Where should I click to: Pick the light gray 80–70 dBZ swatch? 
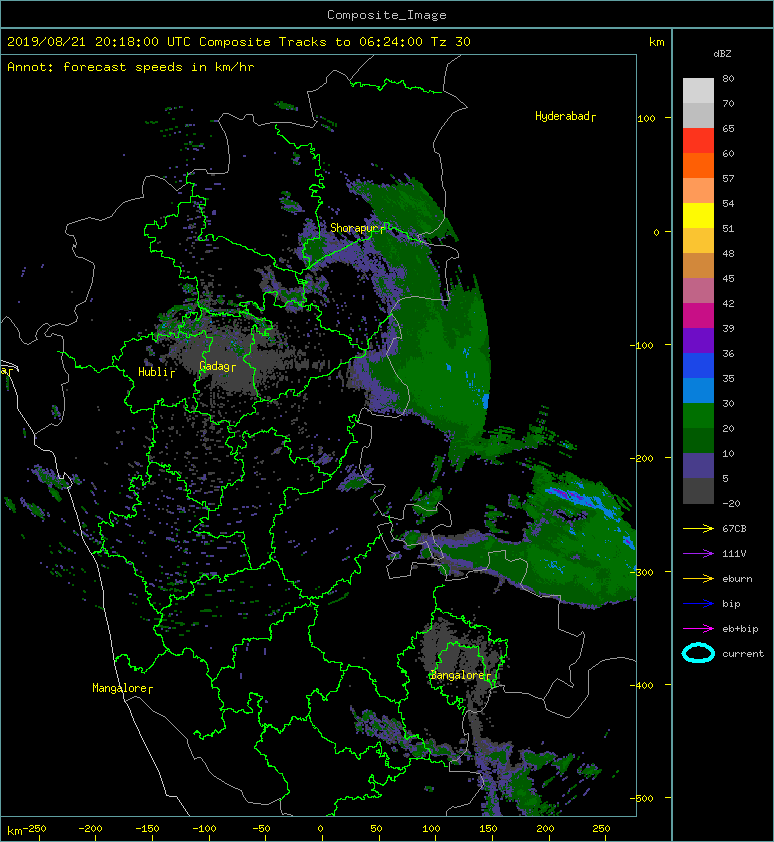pyautogui.click(x=698, y=91)
